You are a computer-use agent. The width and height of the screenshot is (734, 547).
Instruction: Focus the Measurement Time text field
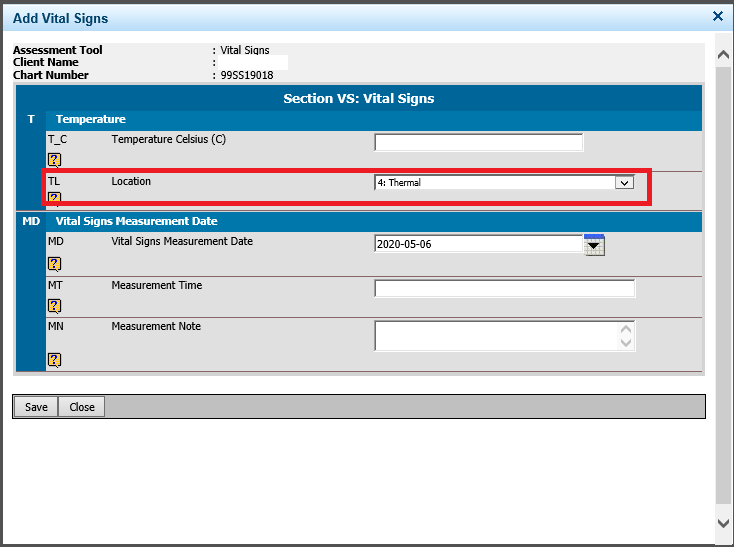pos(504,289)
